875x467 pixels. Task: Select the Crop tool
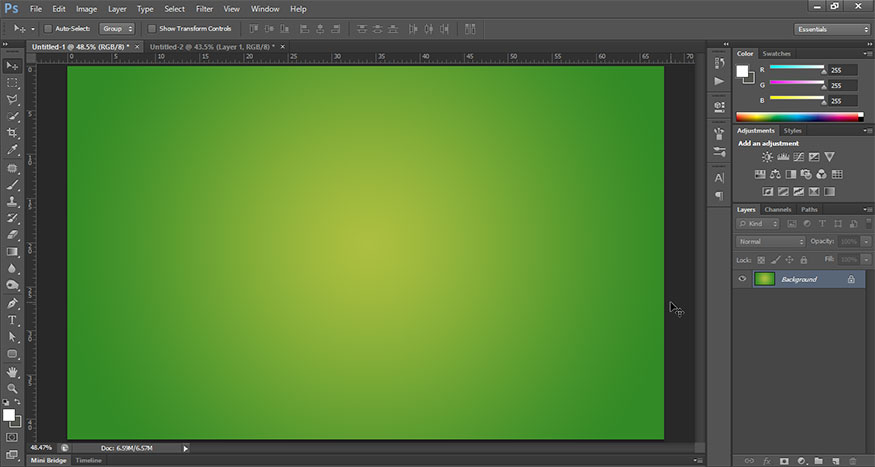[12, 133]
